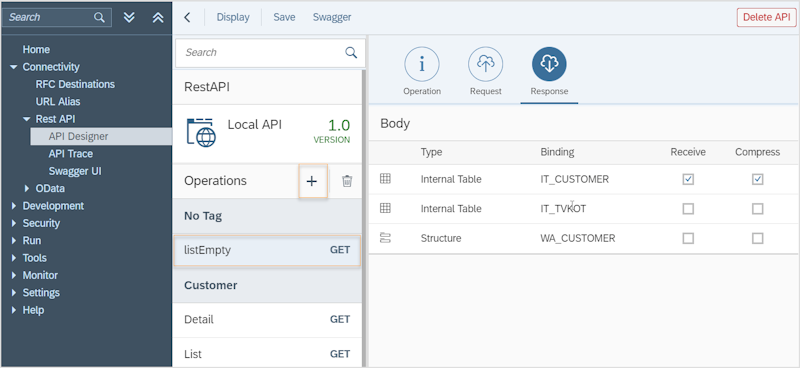Click the 1.0 VERSION label
Viewport: 800px width, 368px height.
[x=332, y=131]
